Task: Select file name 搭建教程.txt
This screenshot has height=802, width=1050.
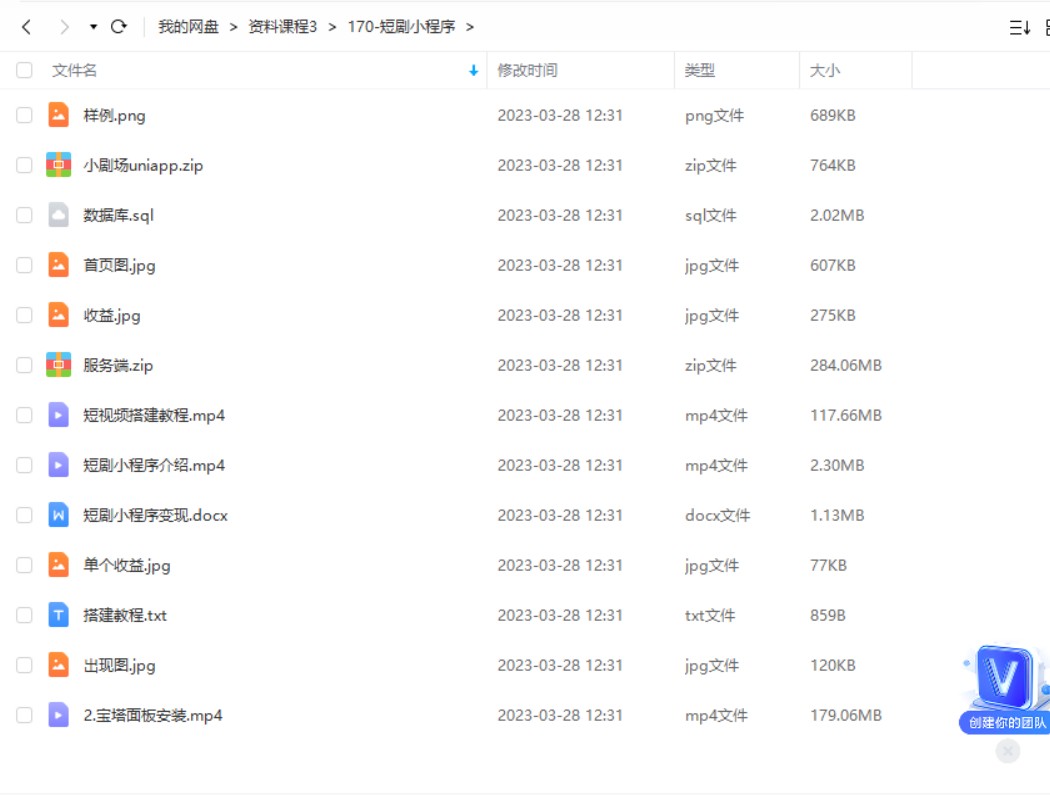Action: point(125,616)
